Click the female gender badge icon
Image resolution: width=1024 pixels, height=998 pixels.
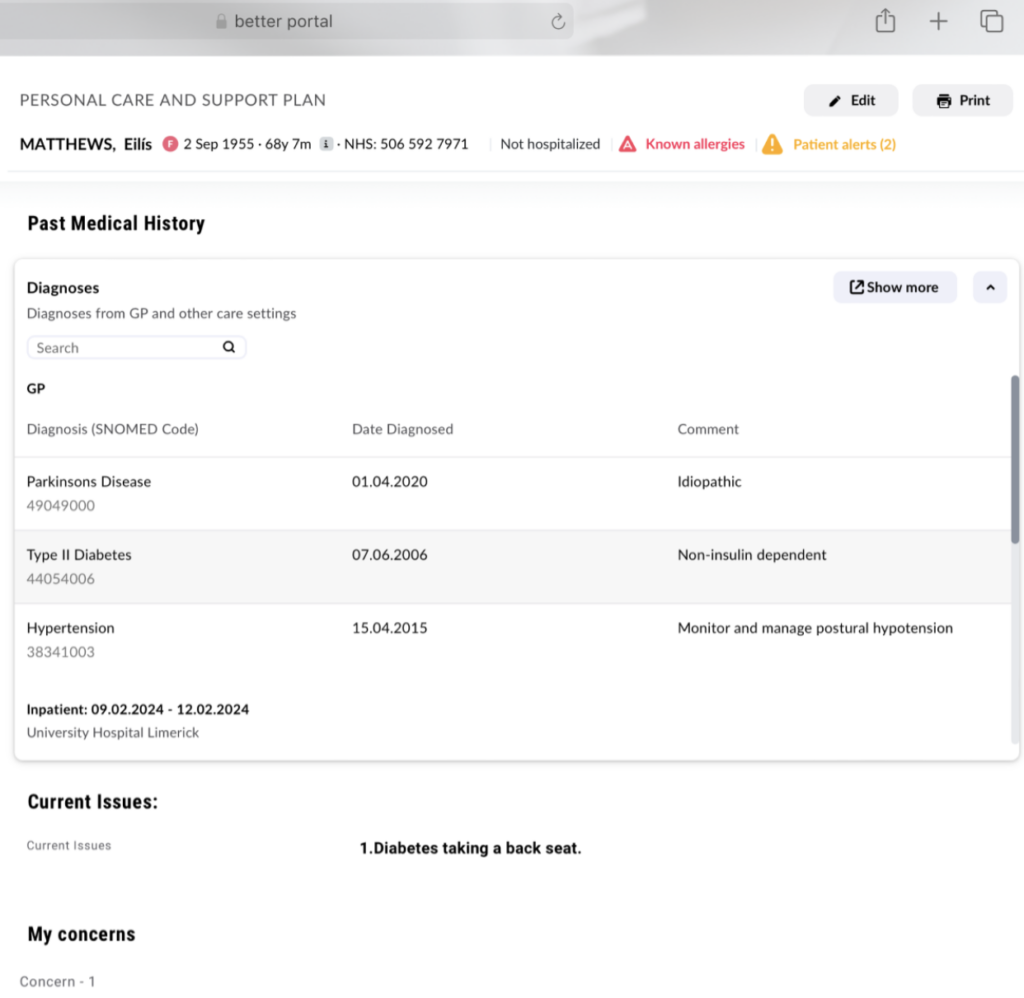pos(170,144)
